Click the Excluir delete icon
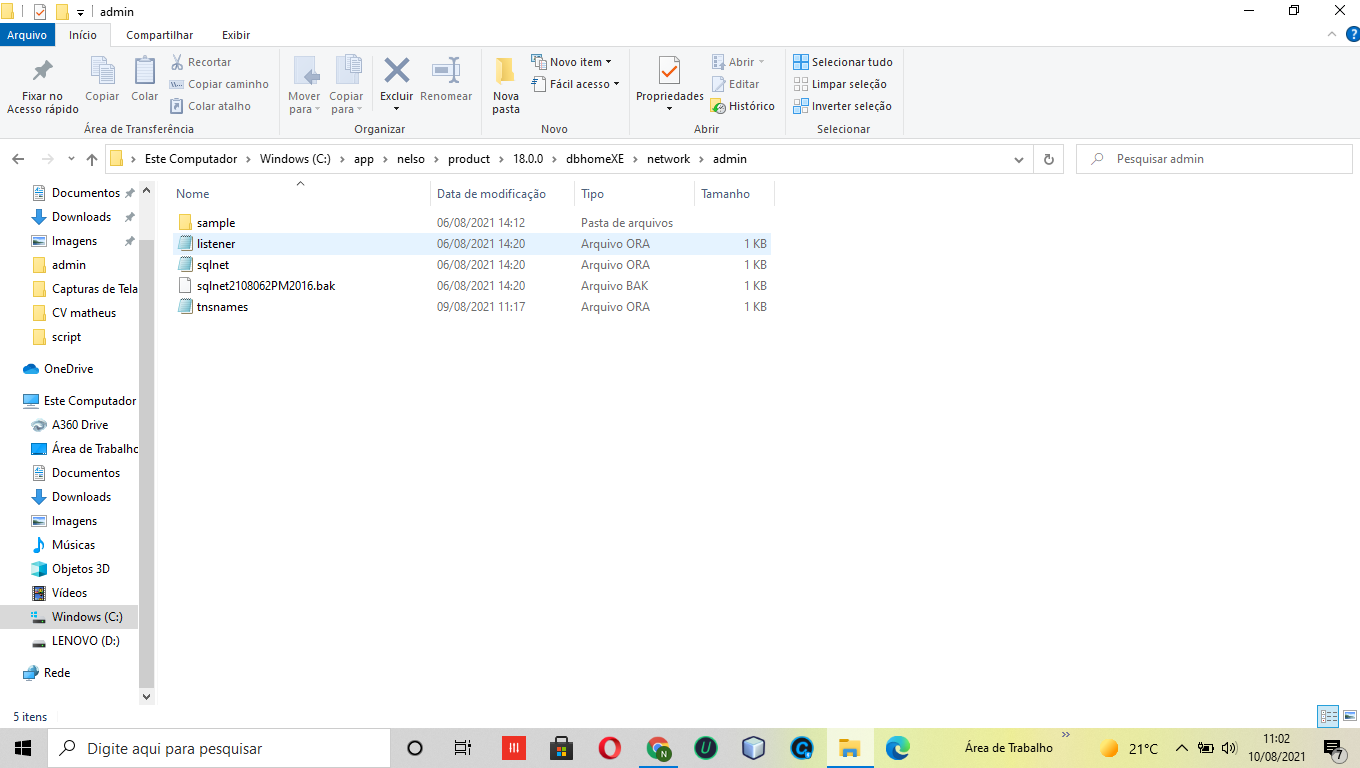 point(397,79)
